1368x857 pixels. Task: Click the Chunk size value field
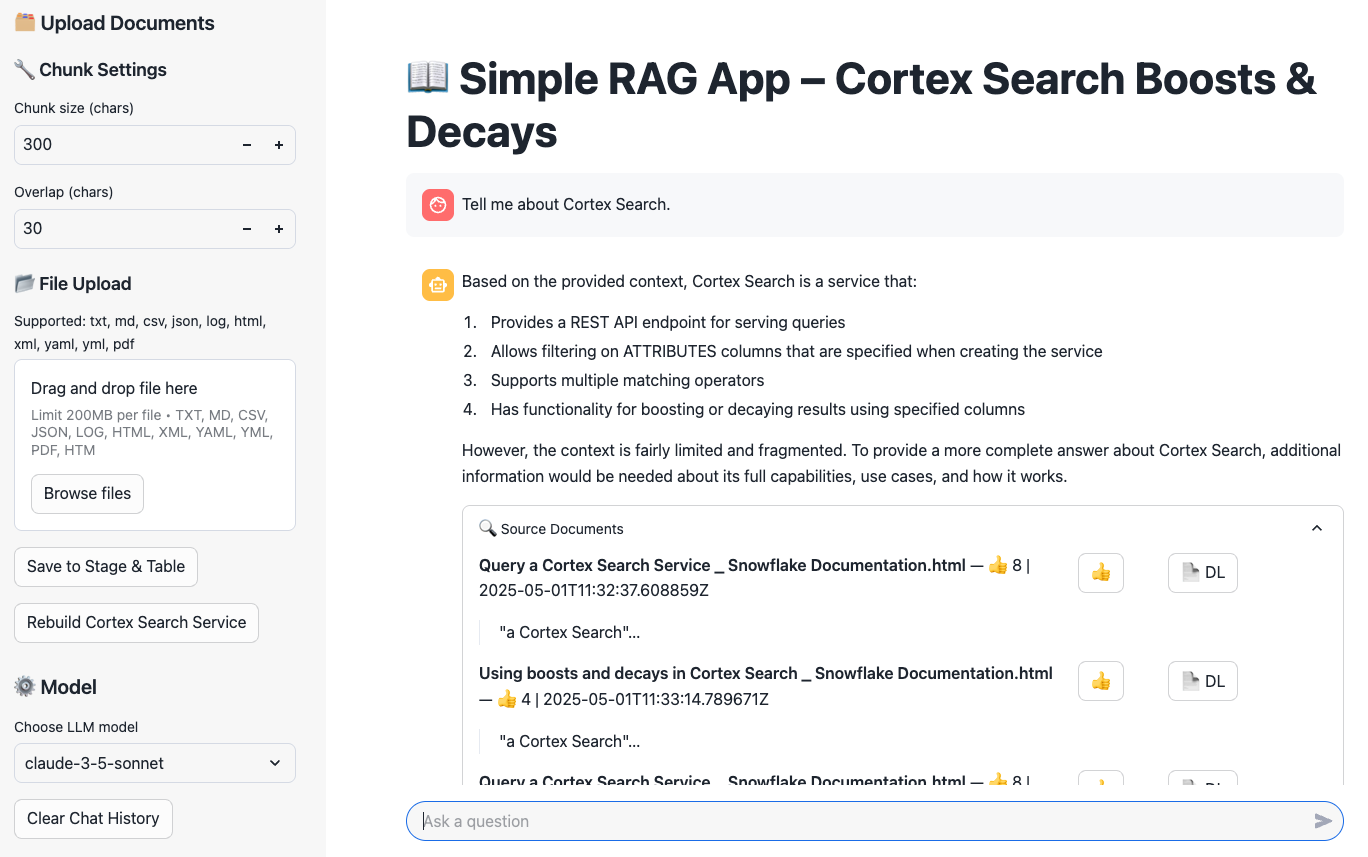pyautogui.click(x=123, y=145)
